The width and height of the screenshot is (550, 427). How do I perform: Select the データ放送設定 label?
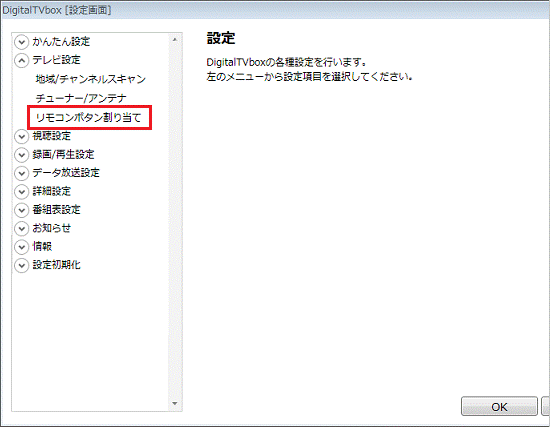[x=66, y=173]
